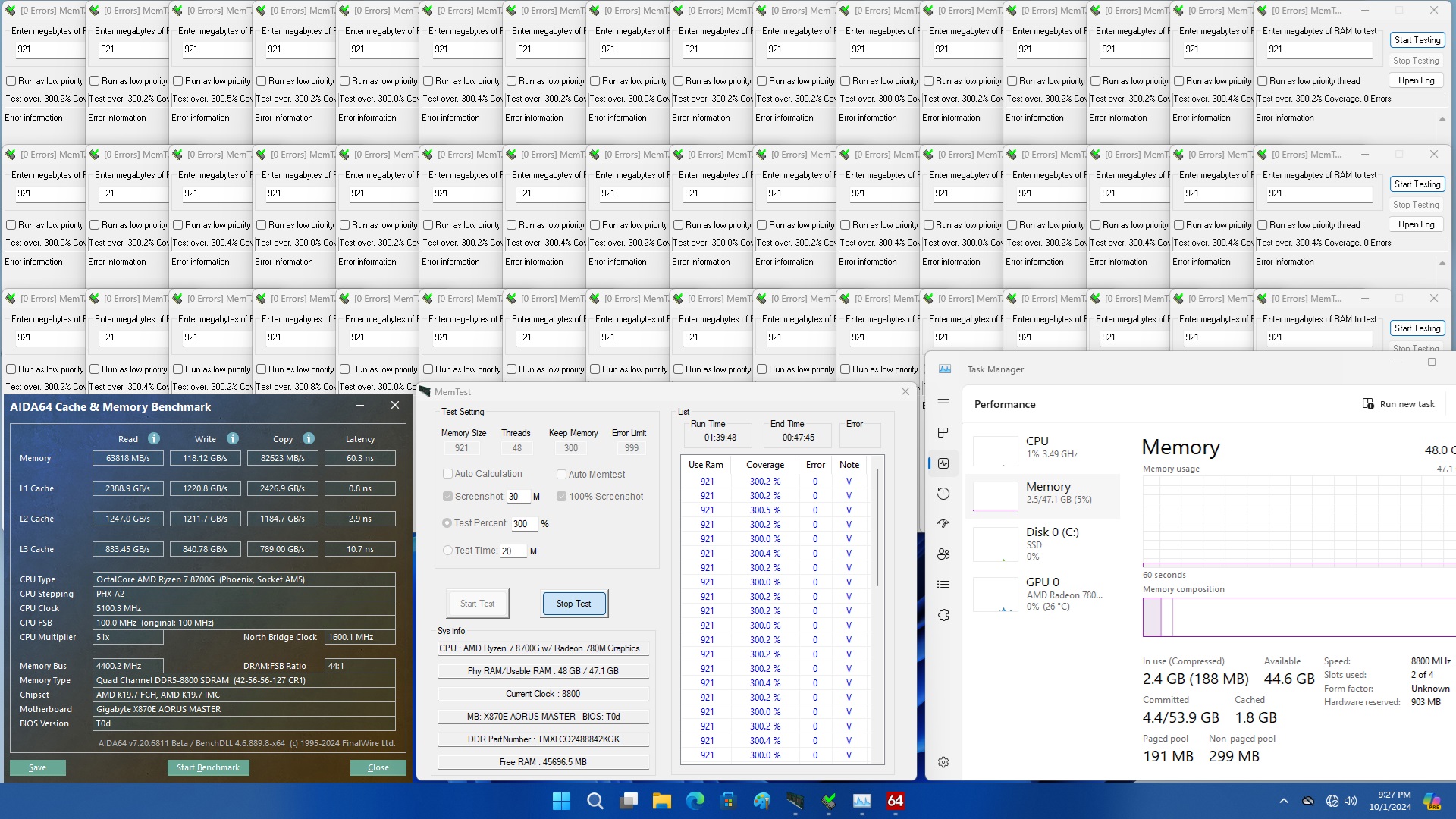
Task: Click Save in AIDA64 benchmark window
Action: (37, 767)
